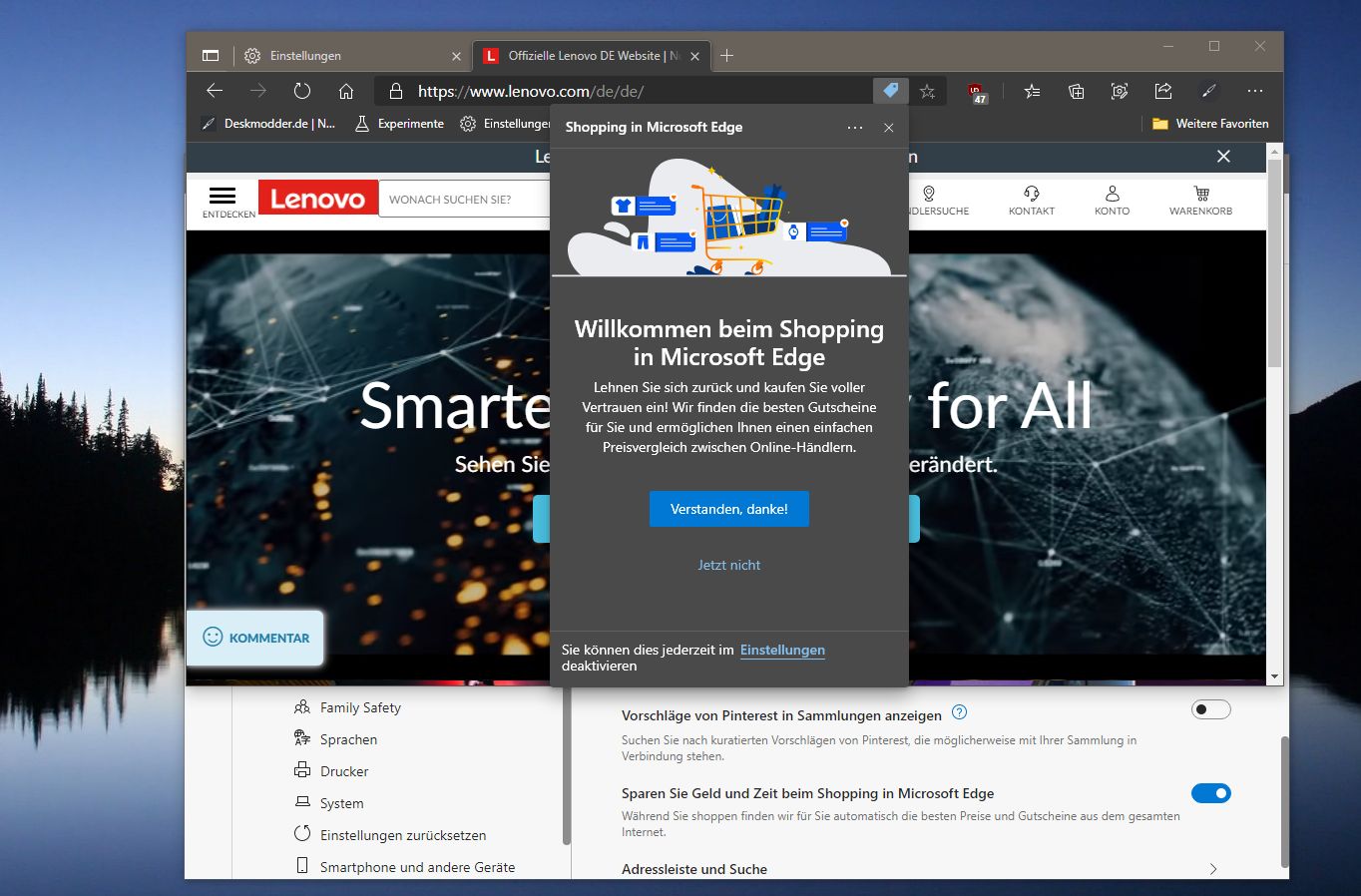This screenshot has height=896, width=1361.
Task: Toggle Pinterest suggestions in collections switch
Action: click(x=1210, y=709)
